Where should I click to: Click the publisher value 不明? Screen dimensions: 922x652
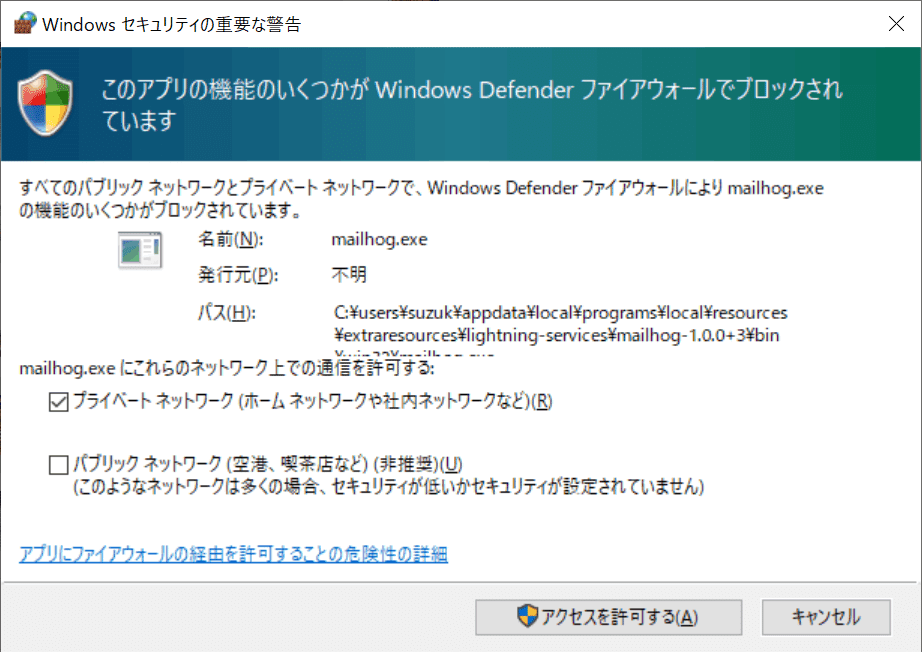point(349,275)
